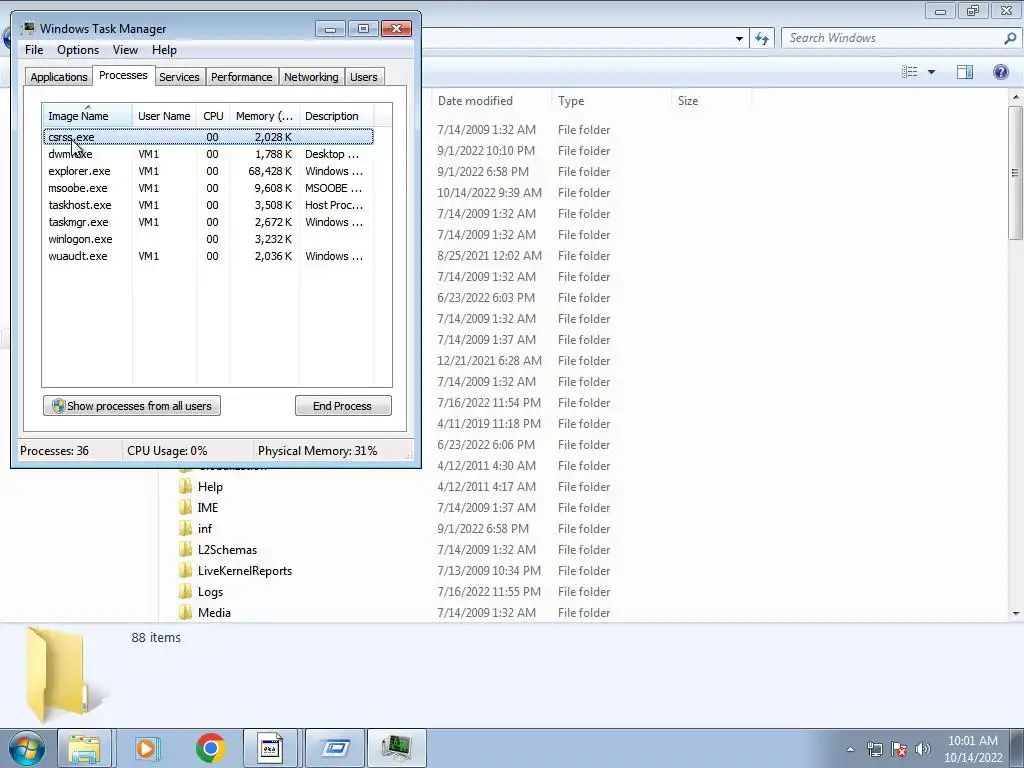Click the Explorer help question mark icon

click(x=1000, y=72)
